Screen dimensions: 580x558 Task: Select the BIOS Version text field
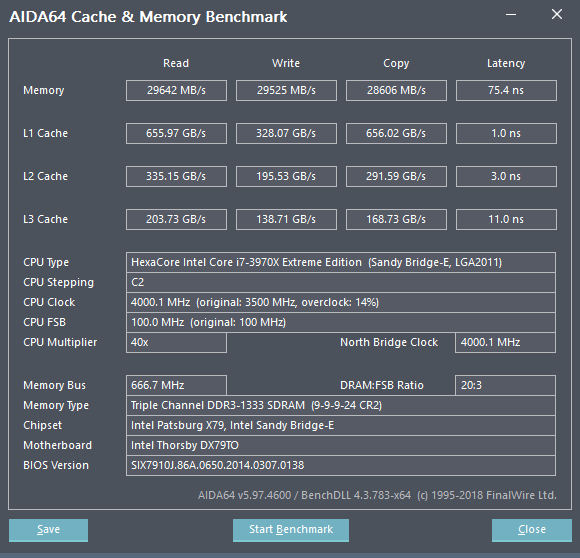point(341,465)
